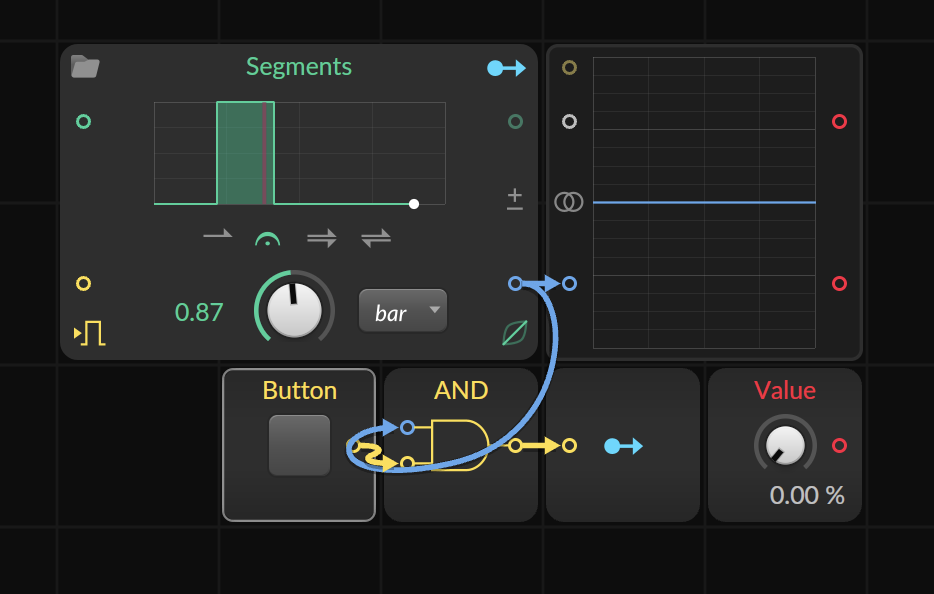Select the one-shot play mode arrow
This screenshot has width=934, height=594.
click(217, 236)
